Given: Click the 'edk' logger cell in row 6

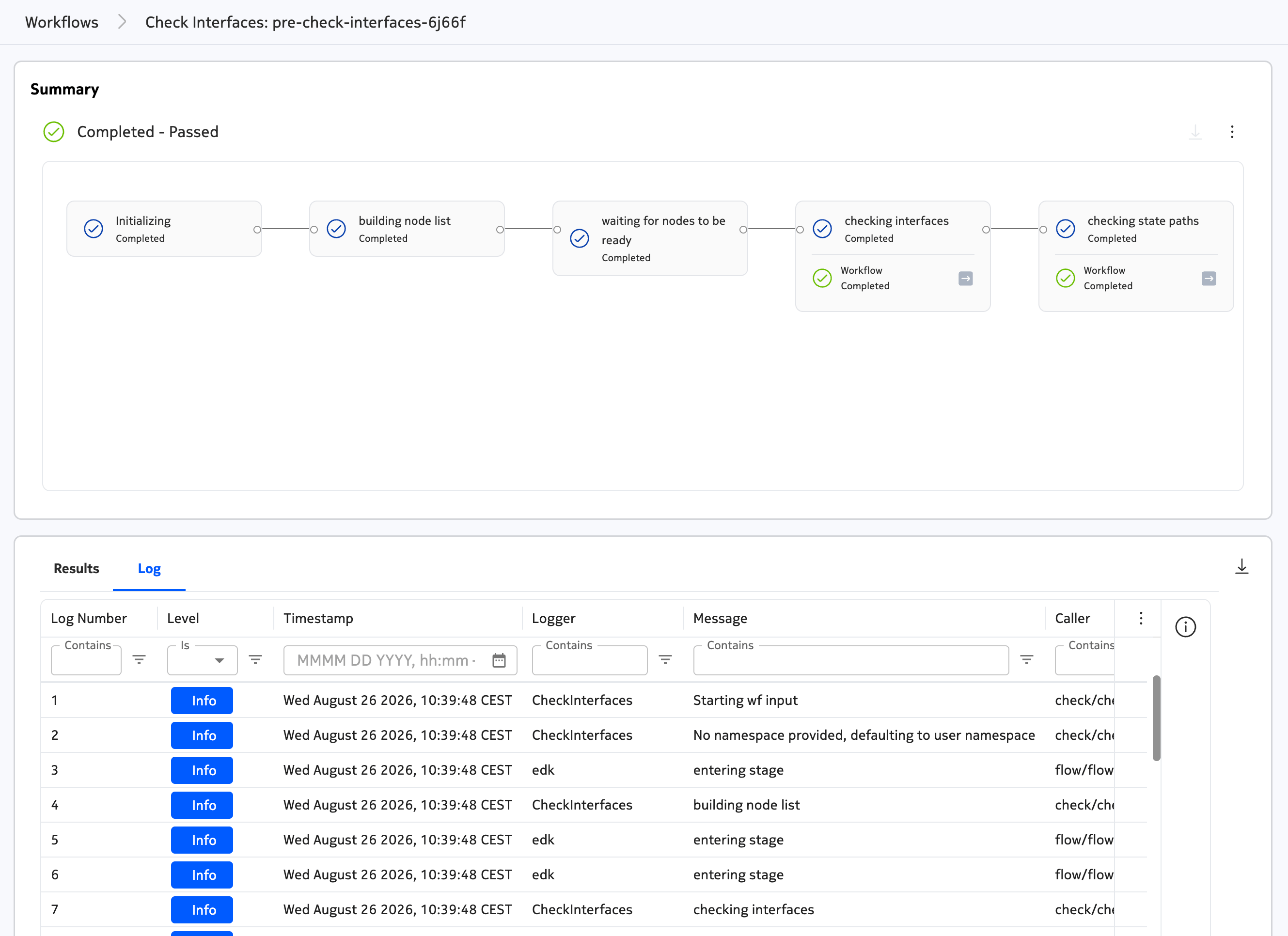Looking at the screenshot, I should pyautogui.click(x=543, y=874).
